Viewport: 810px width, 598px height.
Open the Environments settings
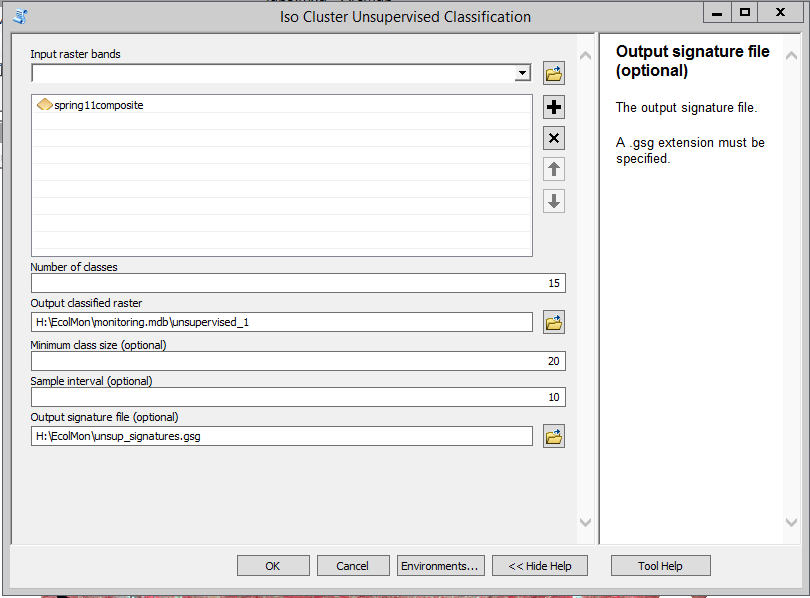(x=441, y=566)
